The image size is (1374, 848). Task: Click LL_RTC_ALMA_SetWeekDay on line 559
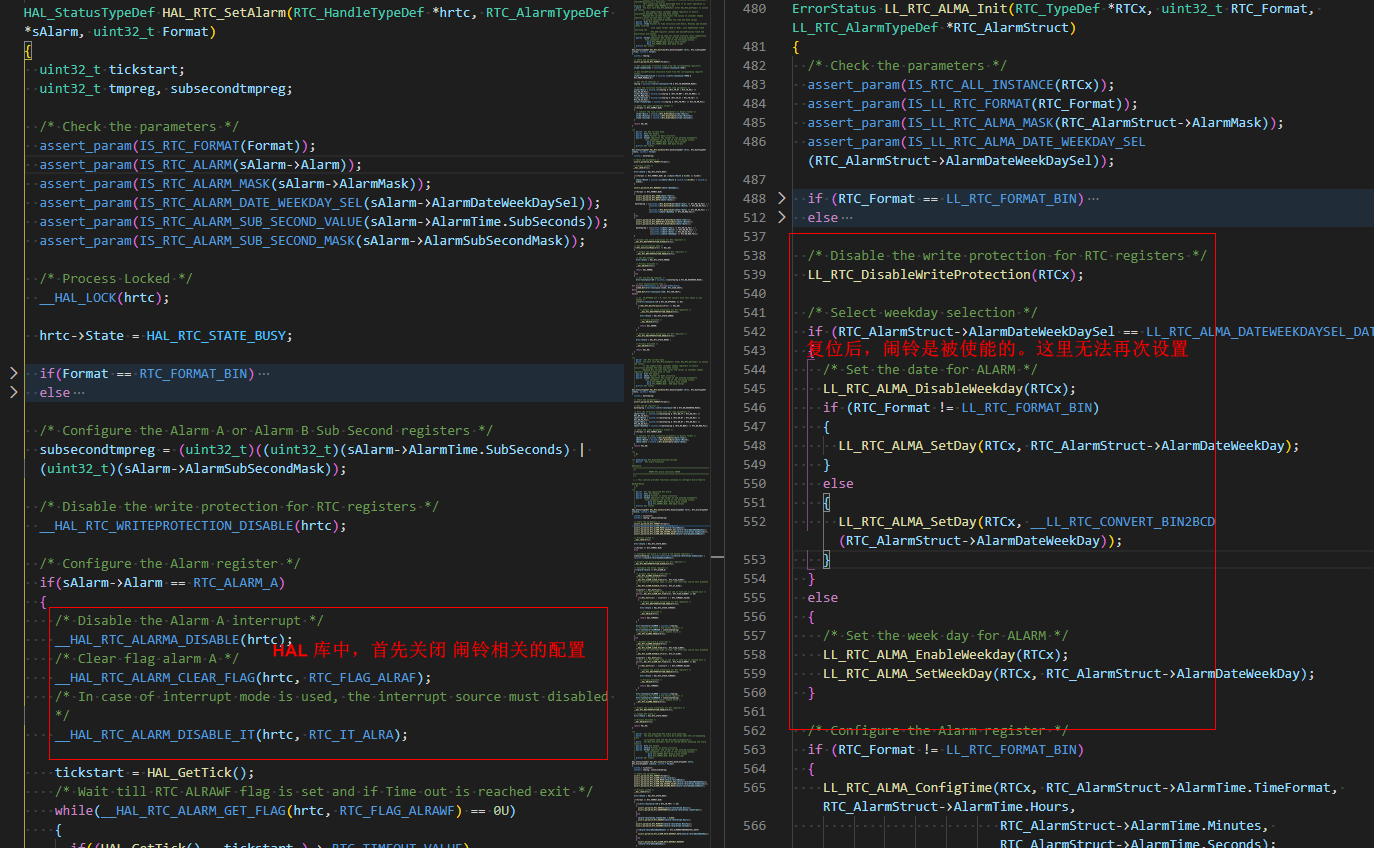(x=908, y=674)
